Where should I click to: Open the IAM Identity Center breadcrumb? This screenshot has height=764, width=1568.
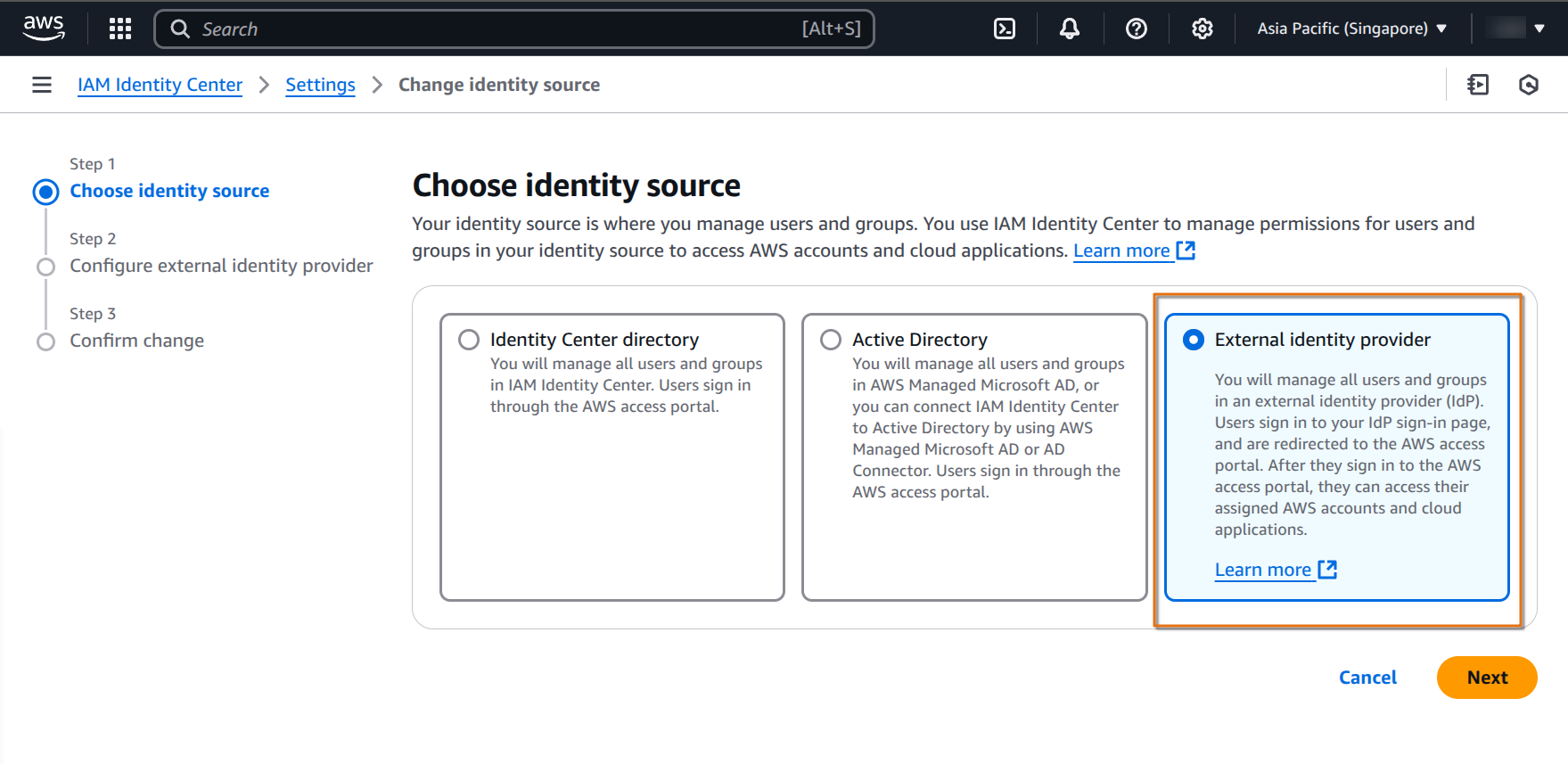point(160,85)
